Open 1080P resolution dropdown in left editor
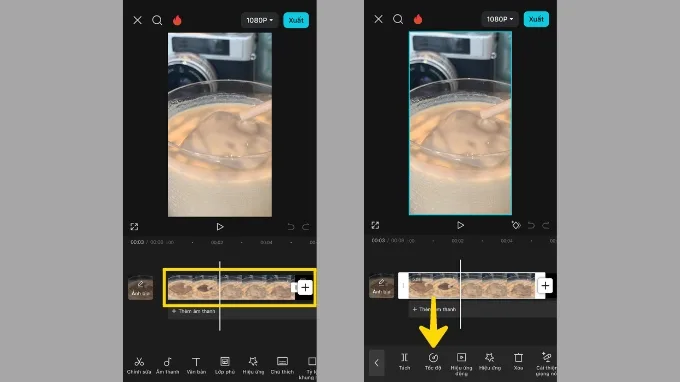 click(259, 20)
